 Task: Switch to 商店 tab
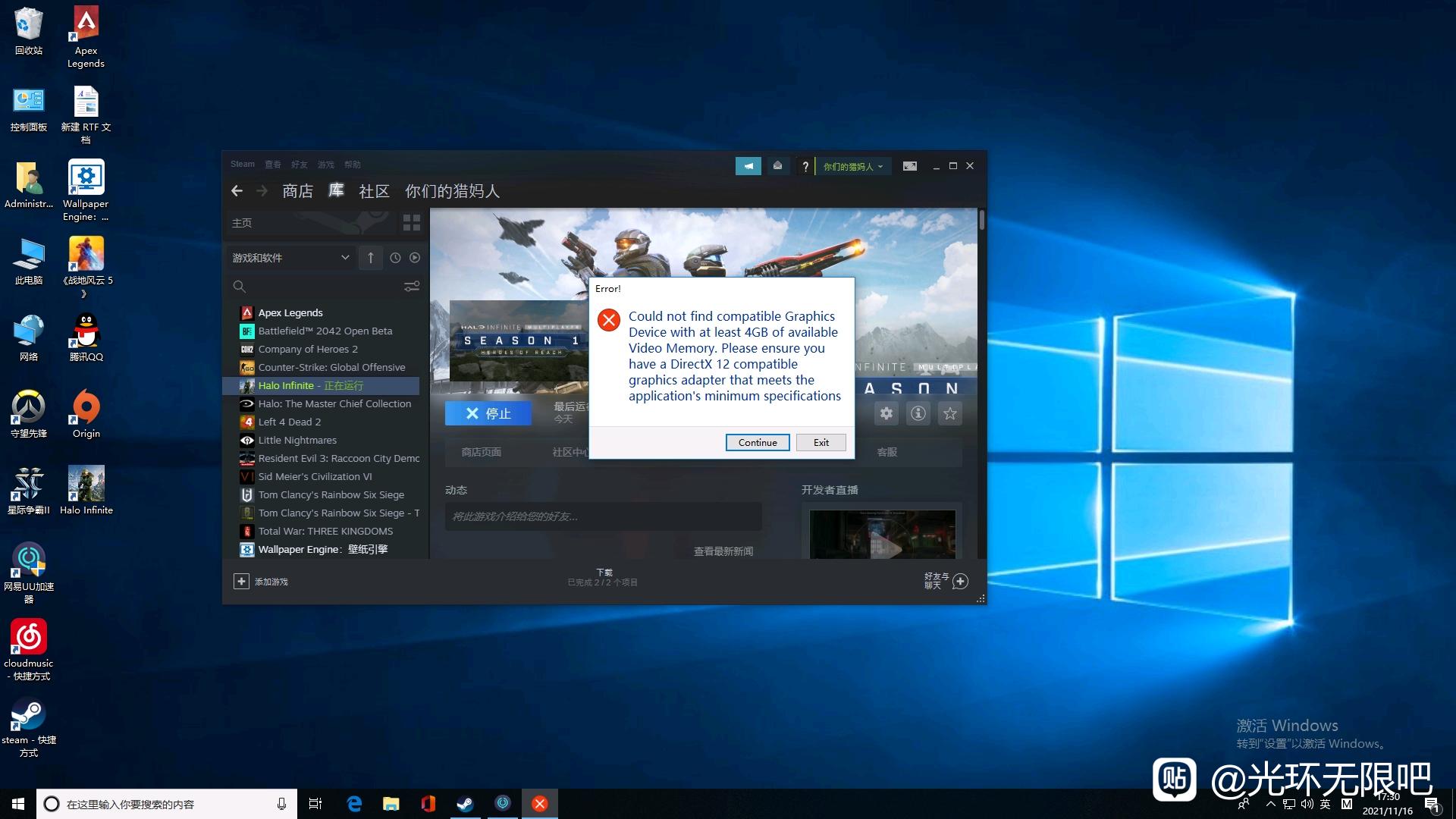(x=297, y=191)
